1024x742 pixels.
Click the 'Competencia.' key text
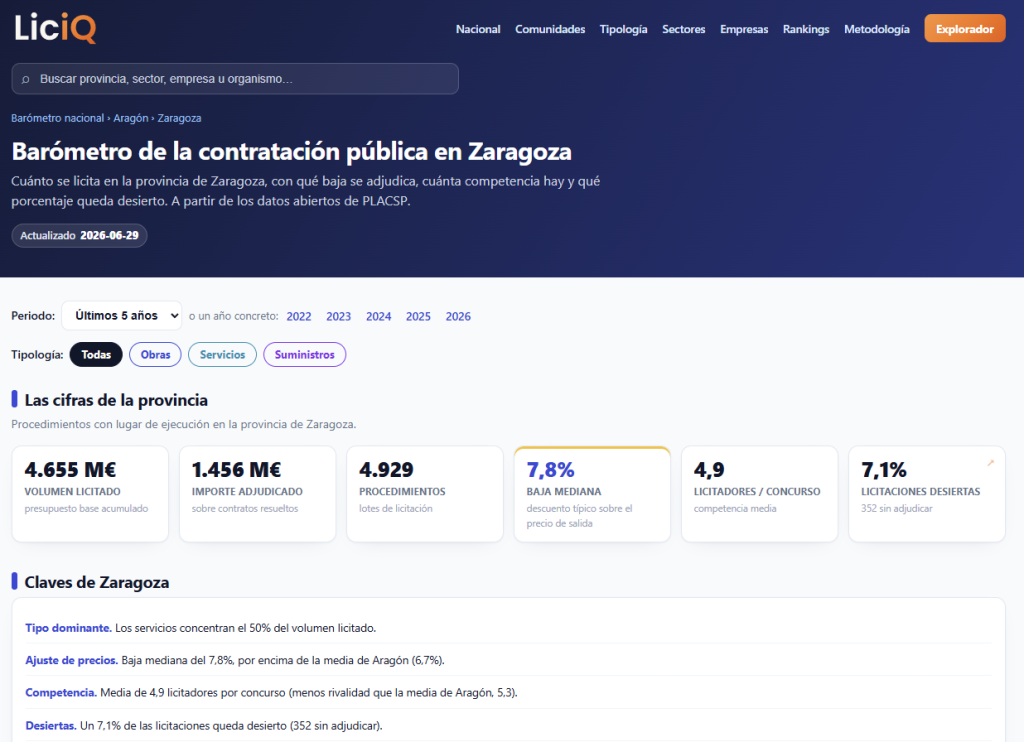click(61, 692)
